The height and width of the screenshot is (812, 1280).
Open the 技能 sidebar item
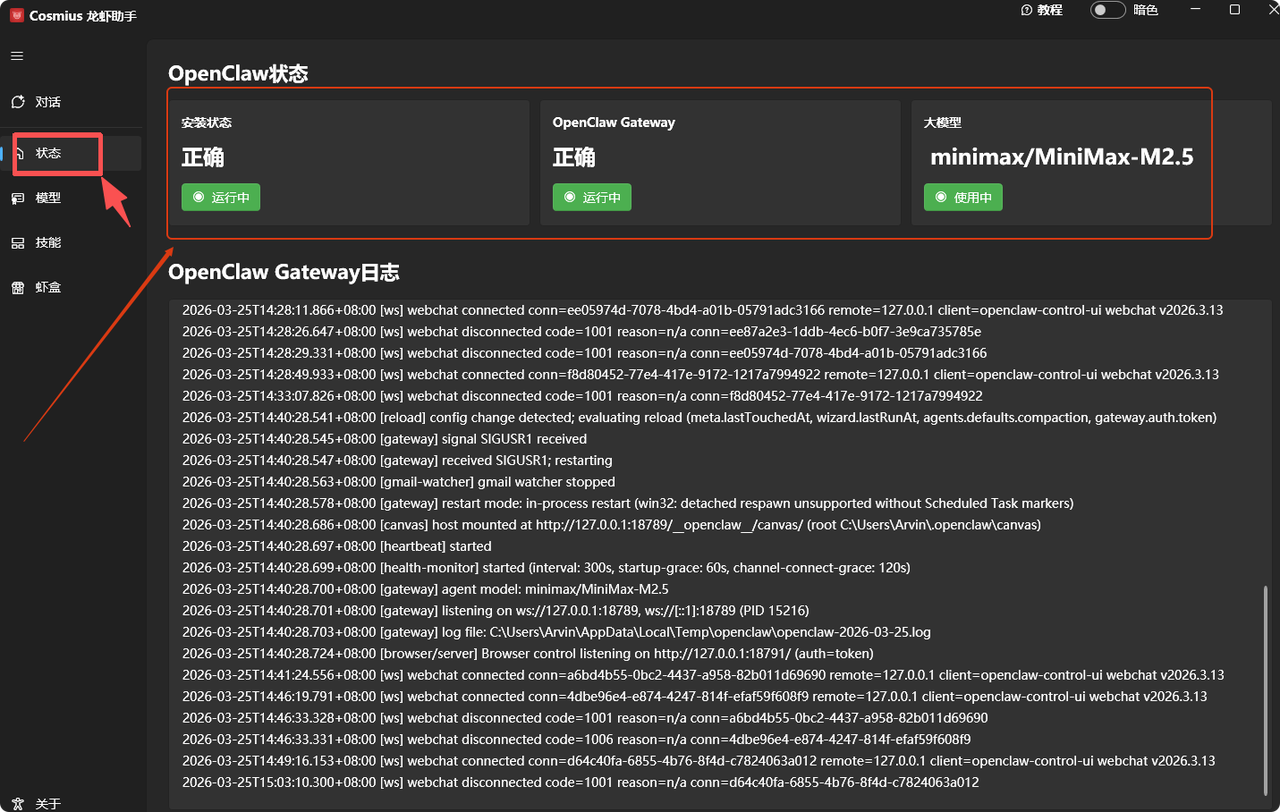pyautogui.click(x=71, y=243)
